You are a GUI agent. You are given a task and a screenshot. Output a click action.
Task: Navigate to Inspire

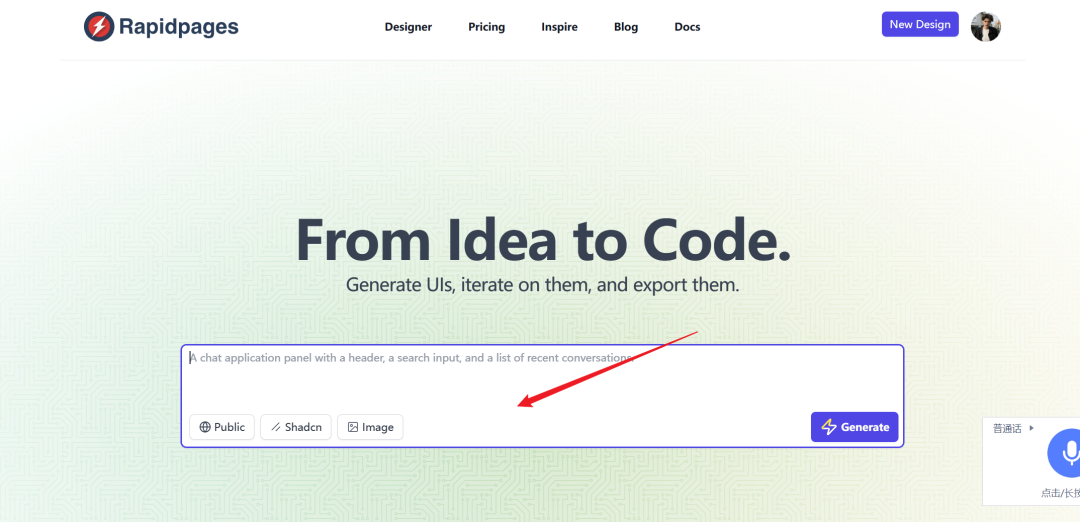click(x=559, y=27)
